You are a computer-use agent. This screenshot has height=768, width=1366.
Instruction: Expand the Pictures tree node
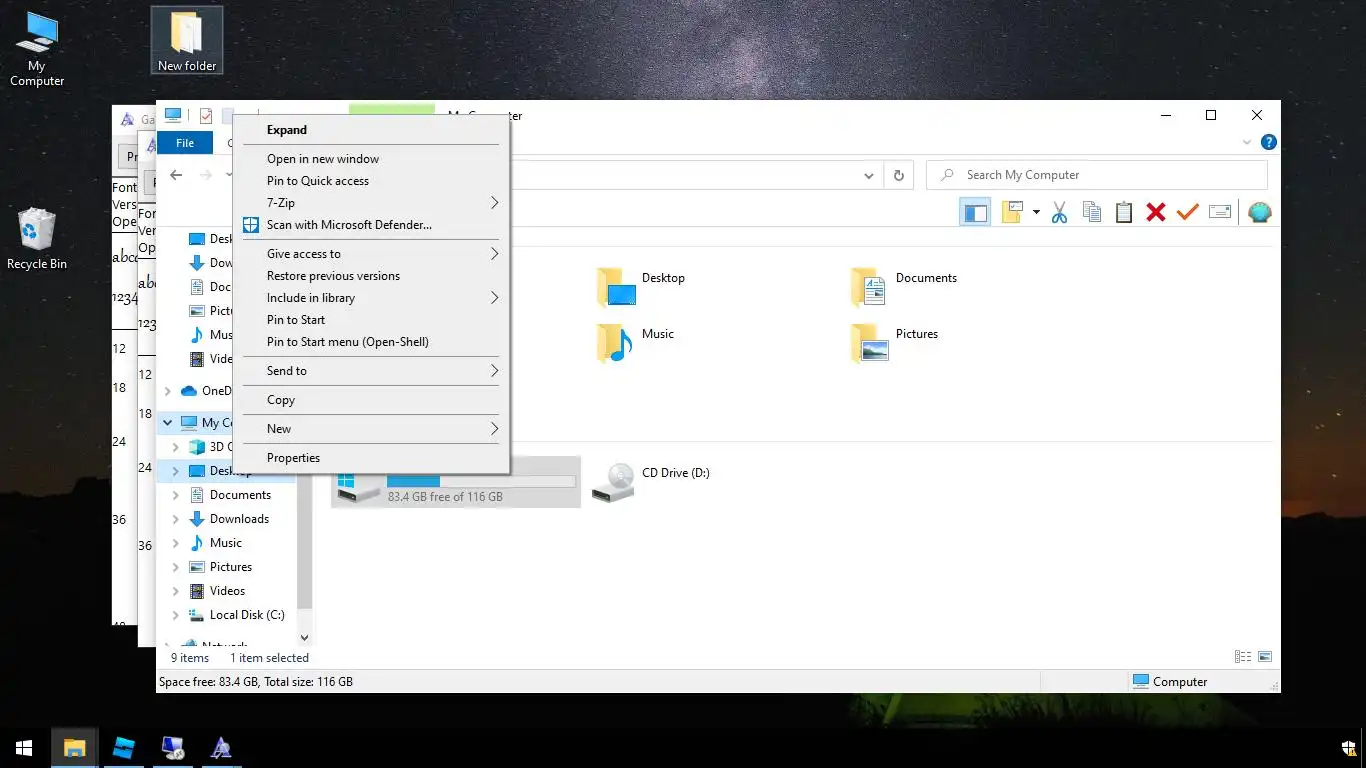(x=176, y=567)
